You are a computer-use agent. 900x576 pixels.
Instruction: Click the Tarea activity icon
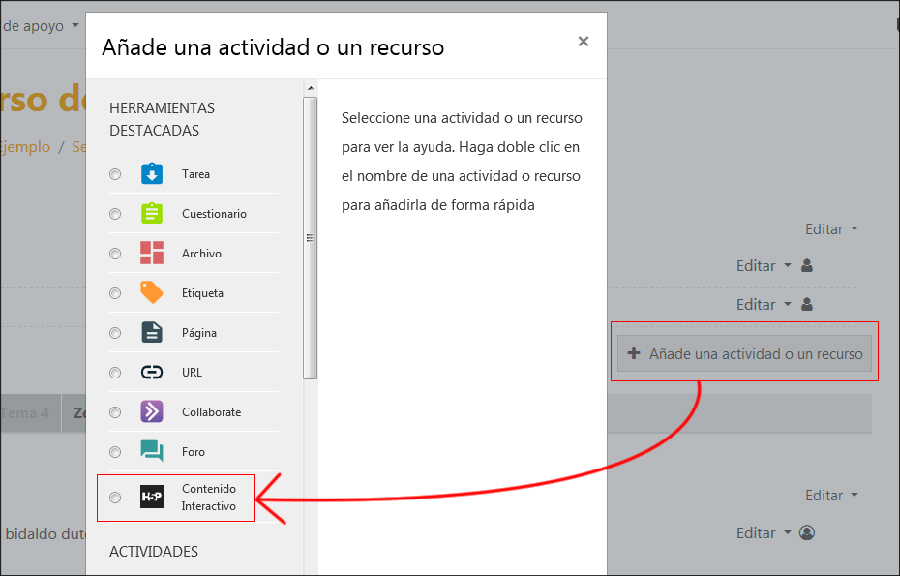(151, 174)
